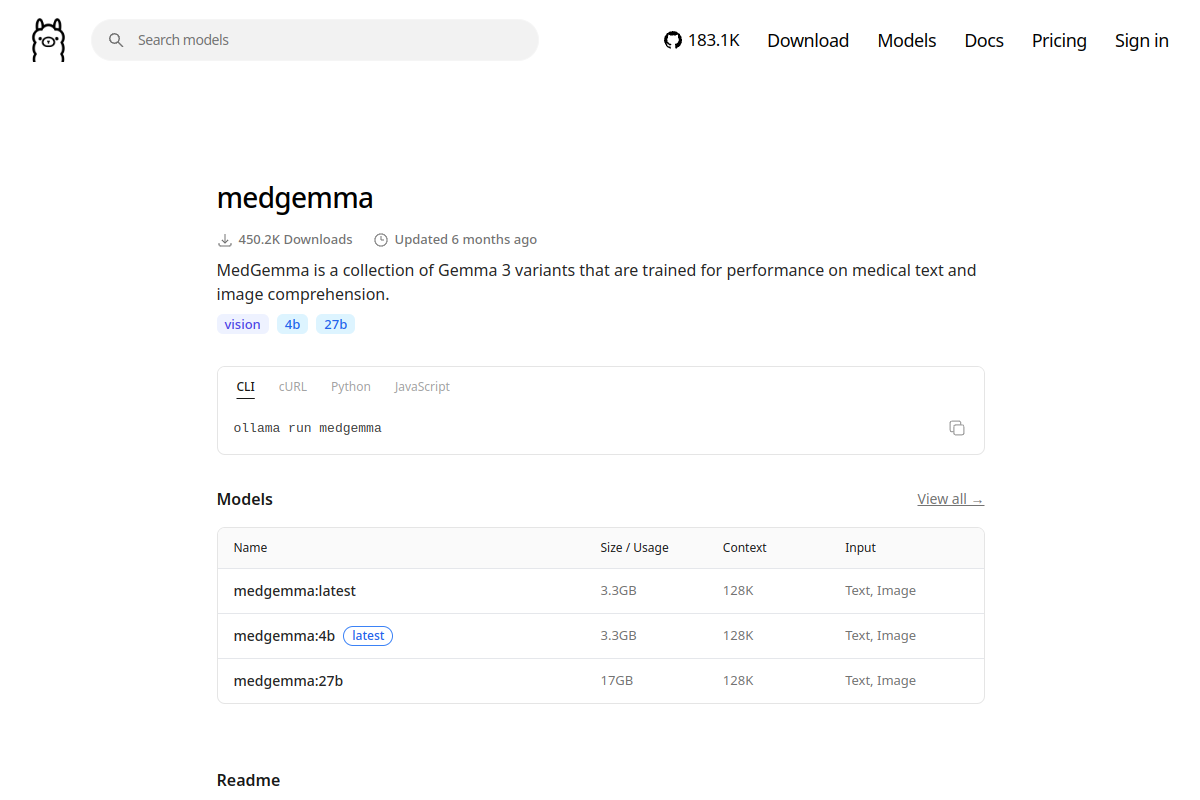Click the ollama run medgemma command text
The width and height of the screenshot is (1200, 800).
(x=308, y=428)
